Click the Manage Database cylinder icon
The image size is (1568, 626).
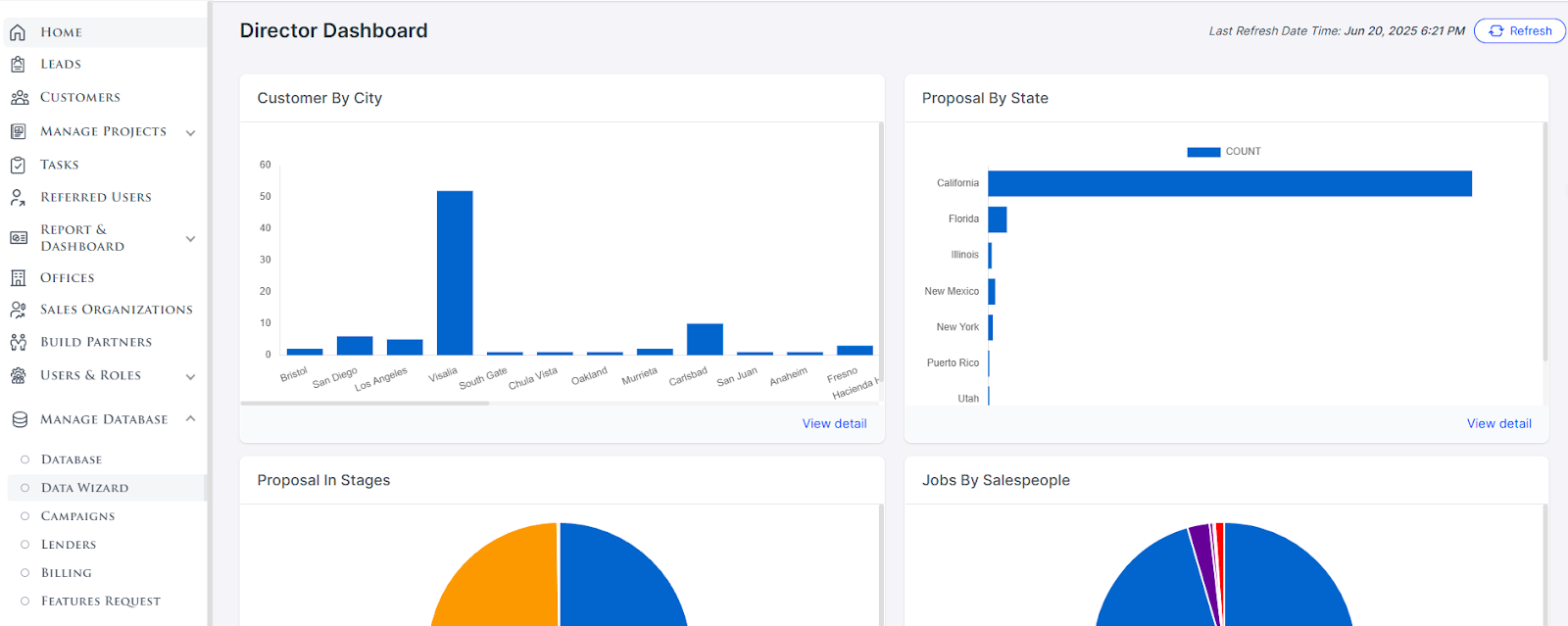pyautogui.click(x=19, y=419)
